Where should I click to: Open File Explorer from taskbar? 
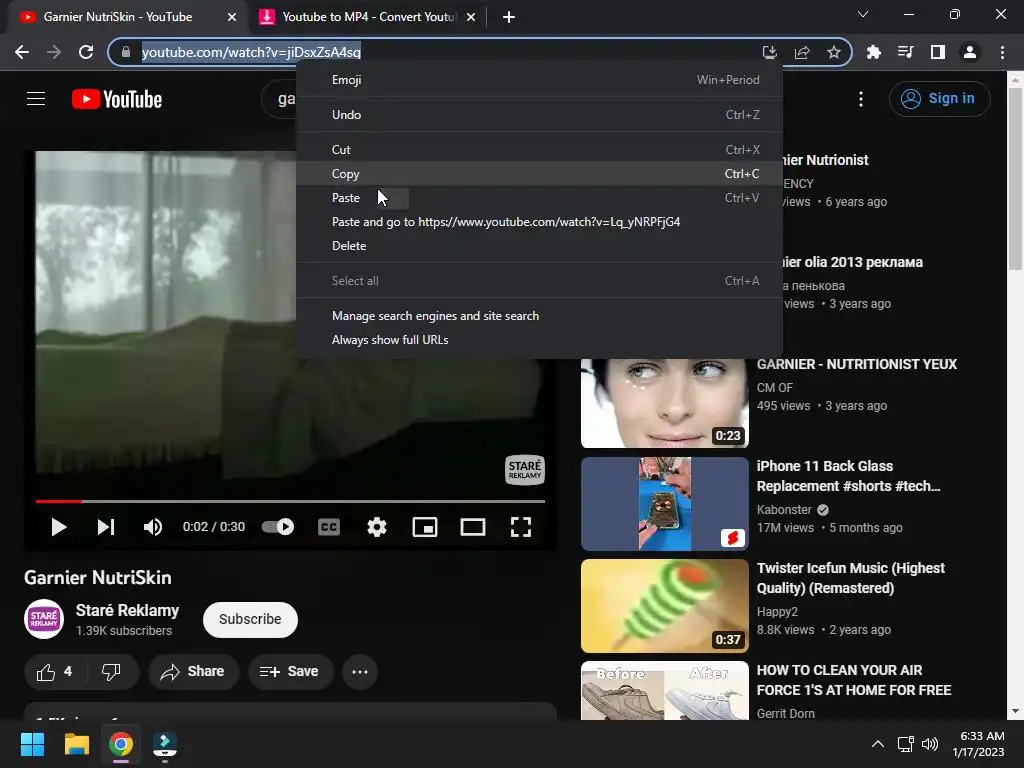click(x=76, y=744)
